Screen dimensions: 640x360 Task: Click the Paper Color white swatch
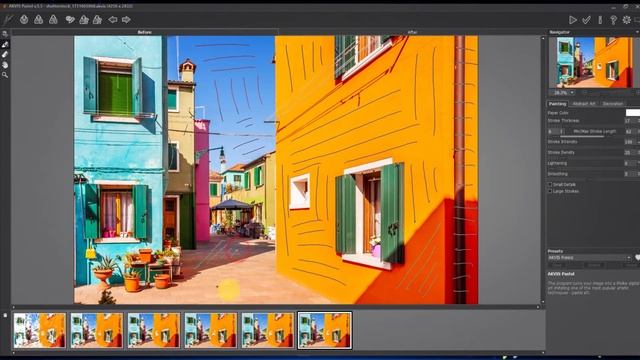[633, 113]
